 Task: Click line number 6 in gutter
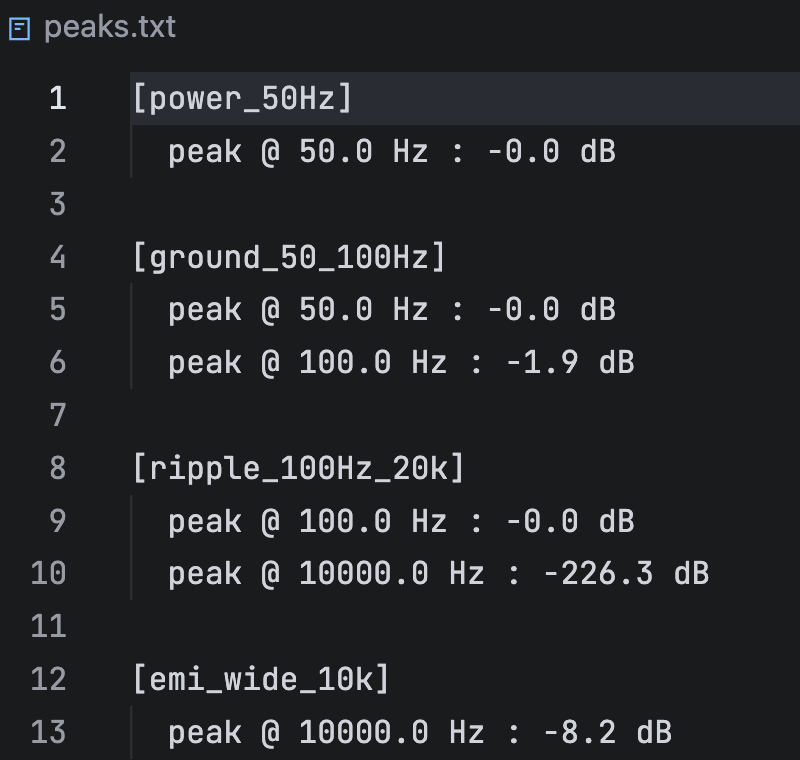pos(58,362)
